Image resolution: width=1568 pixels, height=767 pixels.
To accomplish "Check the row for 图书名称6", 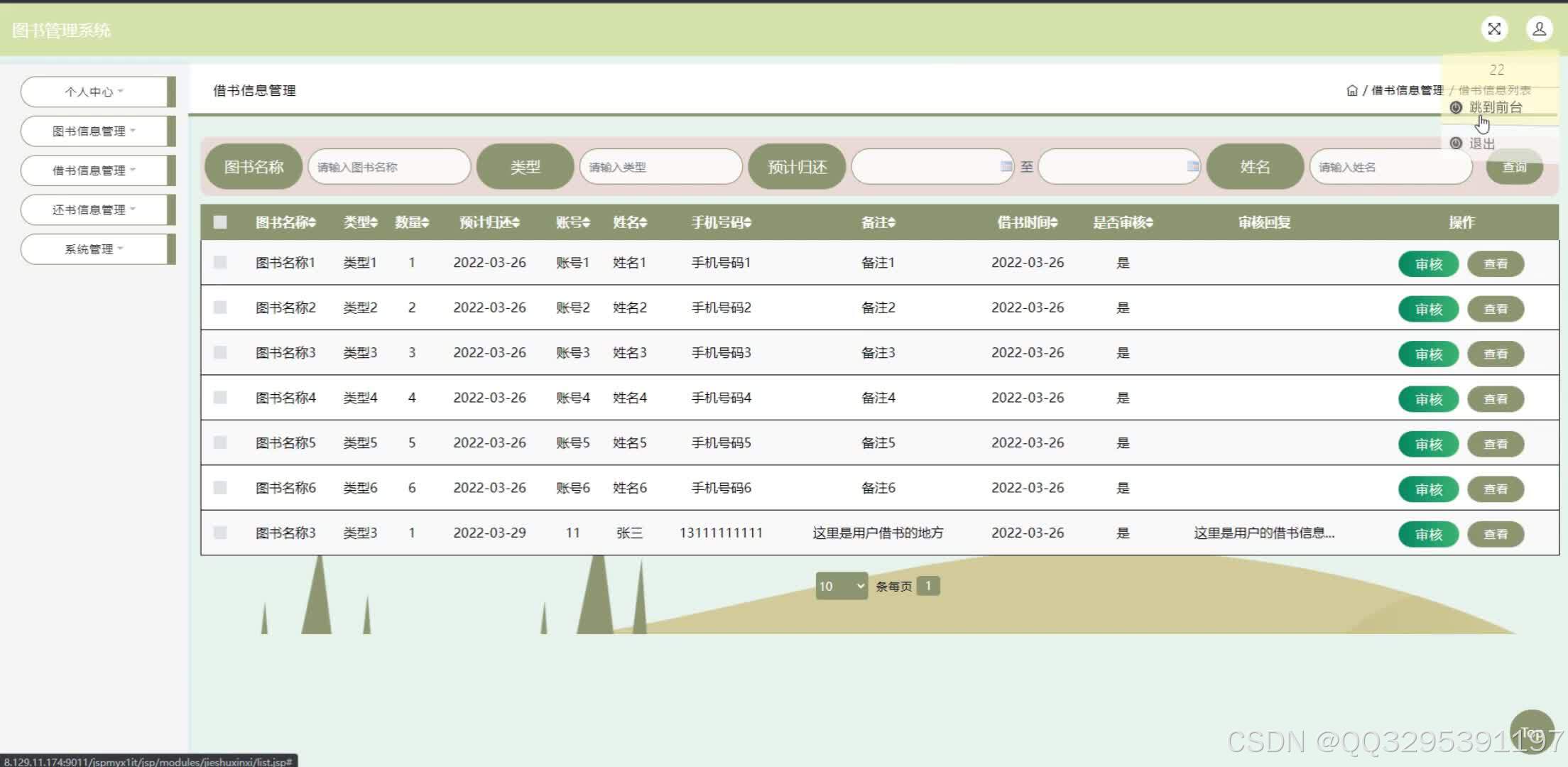I will point(220,487).
